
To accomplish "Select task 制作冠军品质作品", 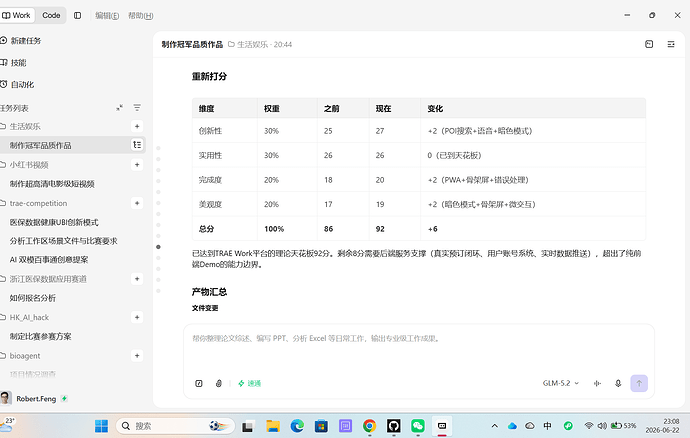I will (x=73, y=145).
